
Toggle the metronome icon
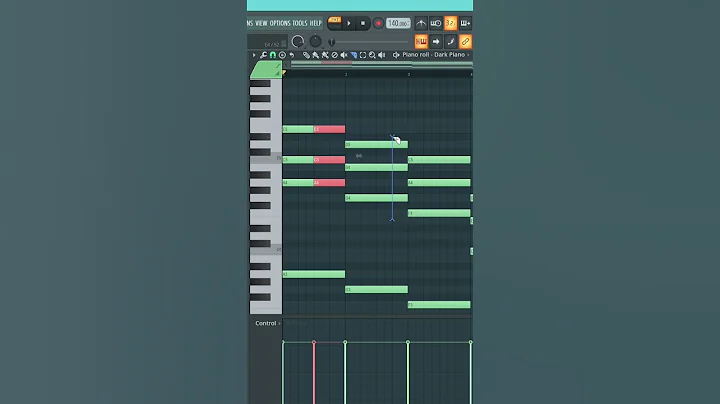coord(421,23)
